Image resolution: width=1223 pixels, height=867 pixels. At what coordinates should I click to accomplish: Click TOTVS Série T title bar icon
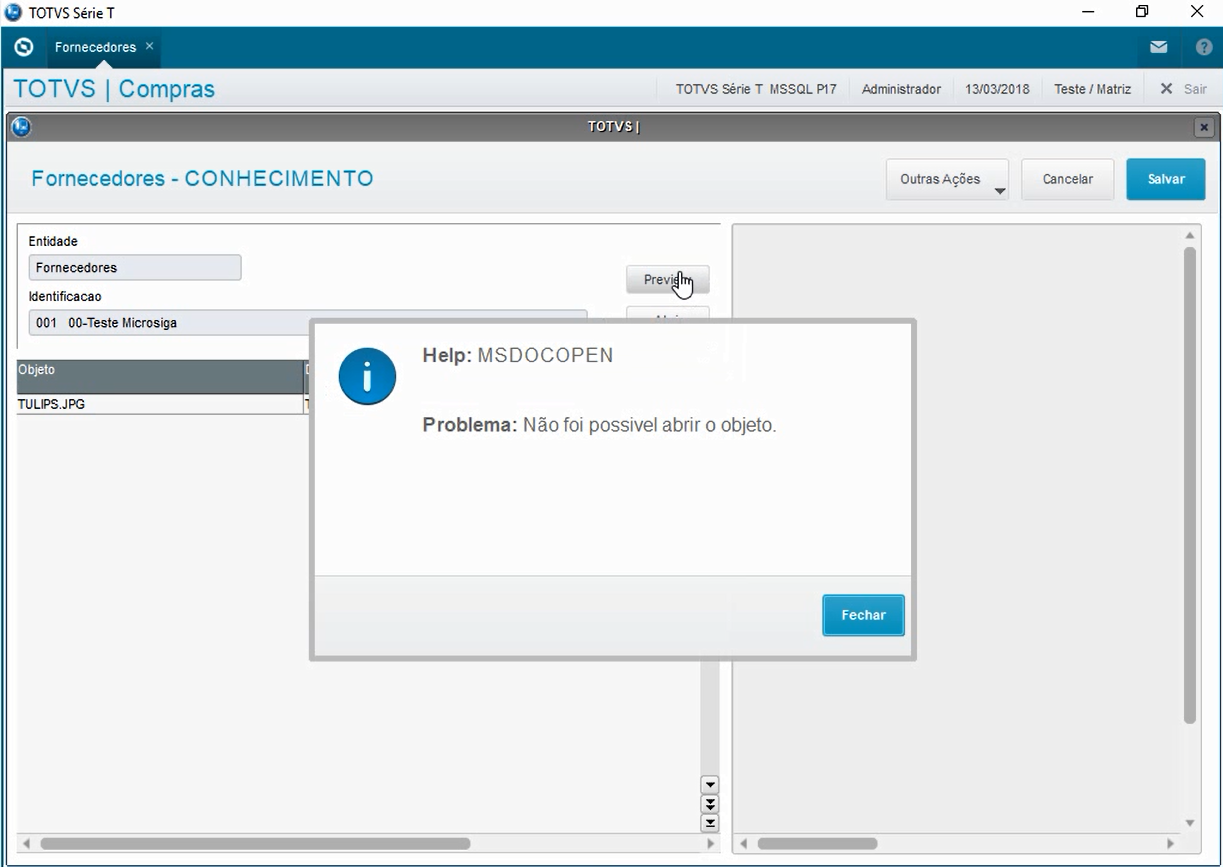[x=13, y=12]
